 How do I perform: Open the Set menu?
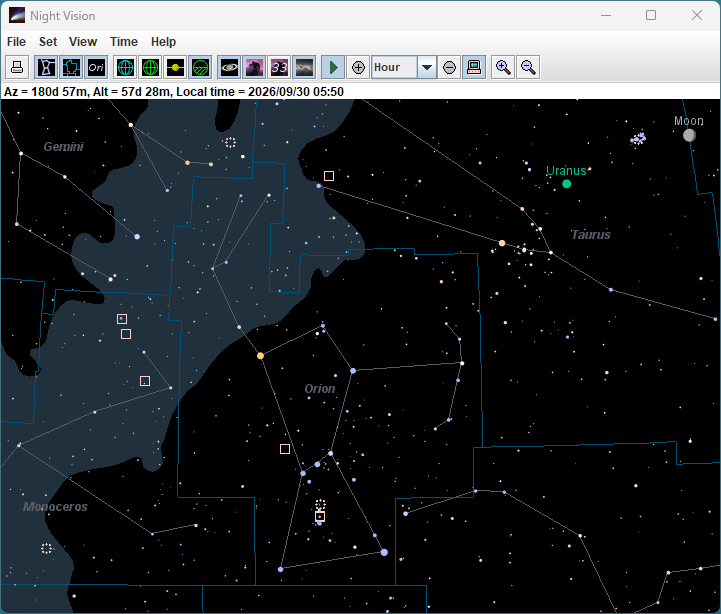pos(48,42)
